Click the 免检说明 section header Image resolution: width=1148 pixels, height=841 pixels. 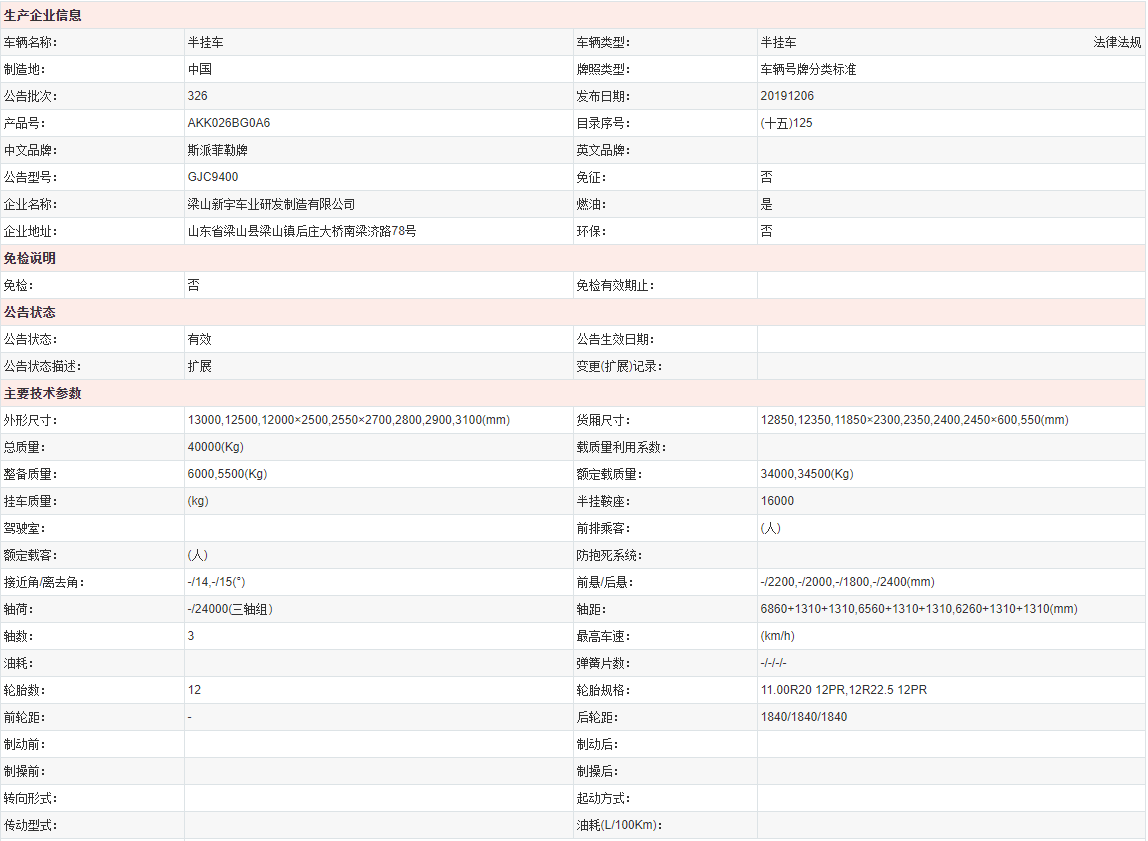(x=30, y=258)
